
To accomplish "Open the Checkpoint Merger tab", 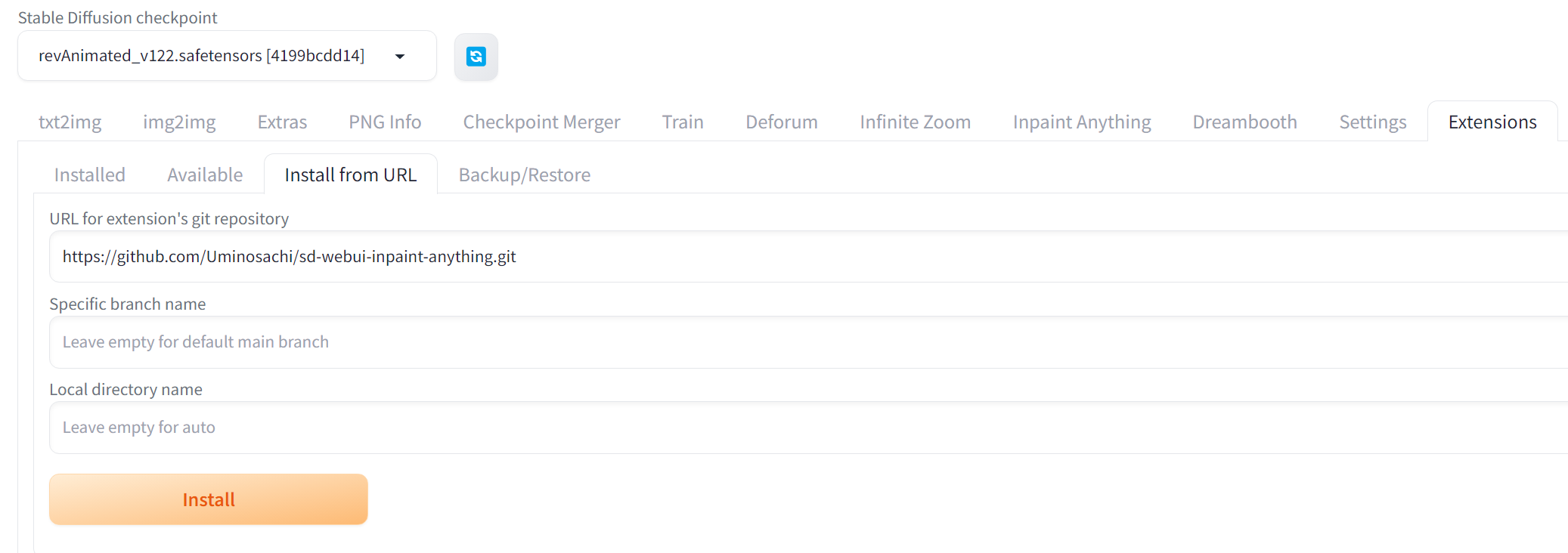I will pos(541,122).
